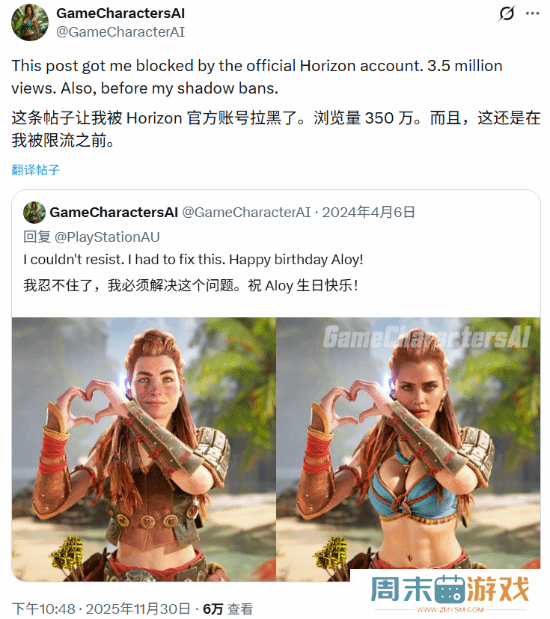This screenshot has height=619, width=550.
Task: Open the three-dot more options menu
Action: tap(532, 13)
